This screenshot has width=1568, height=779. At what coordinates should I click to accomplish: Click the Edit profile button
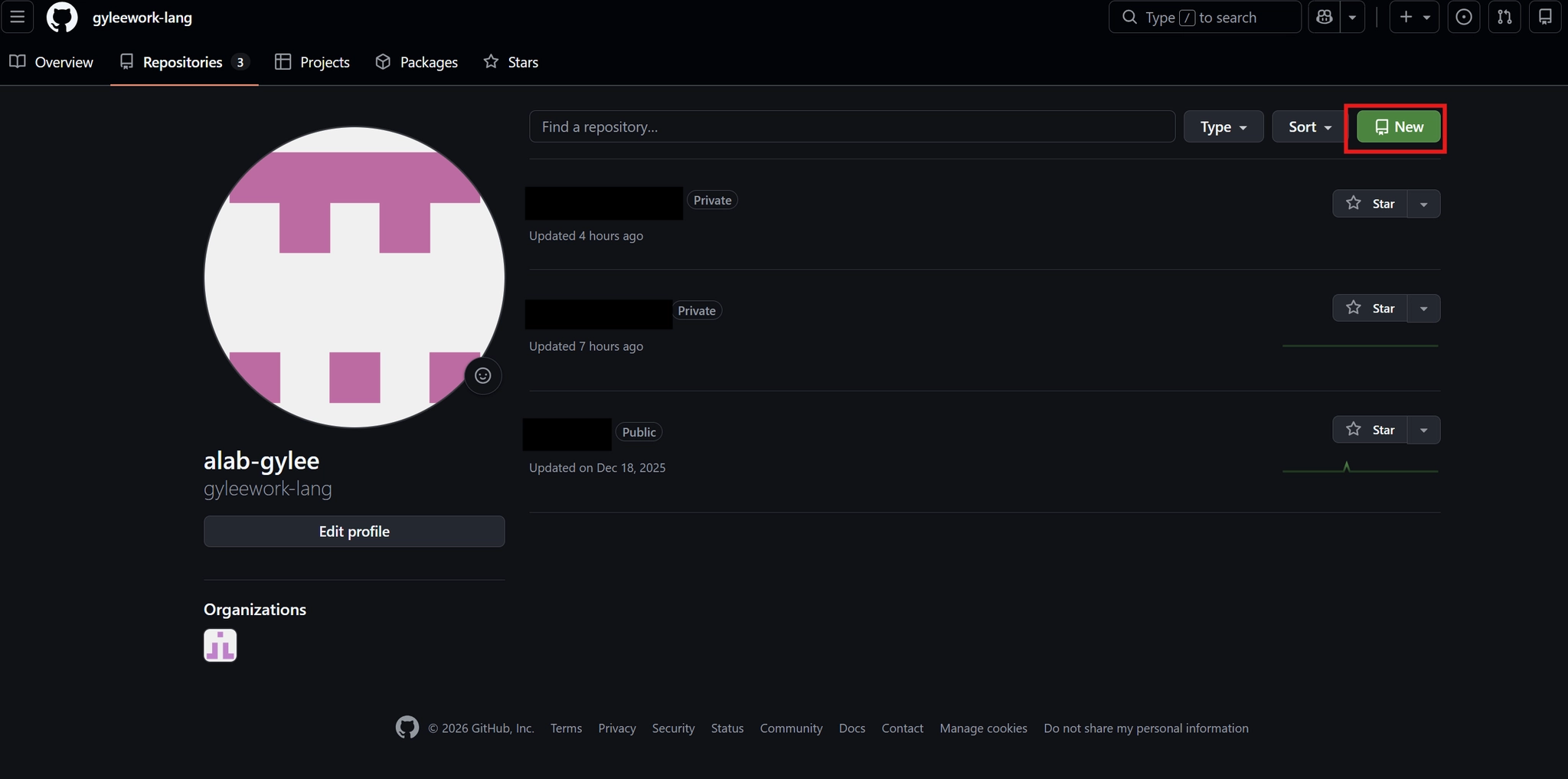[354, 532]
